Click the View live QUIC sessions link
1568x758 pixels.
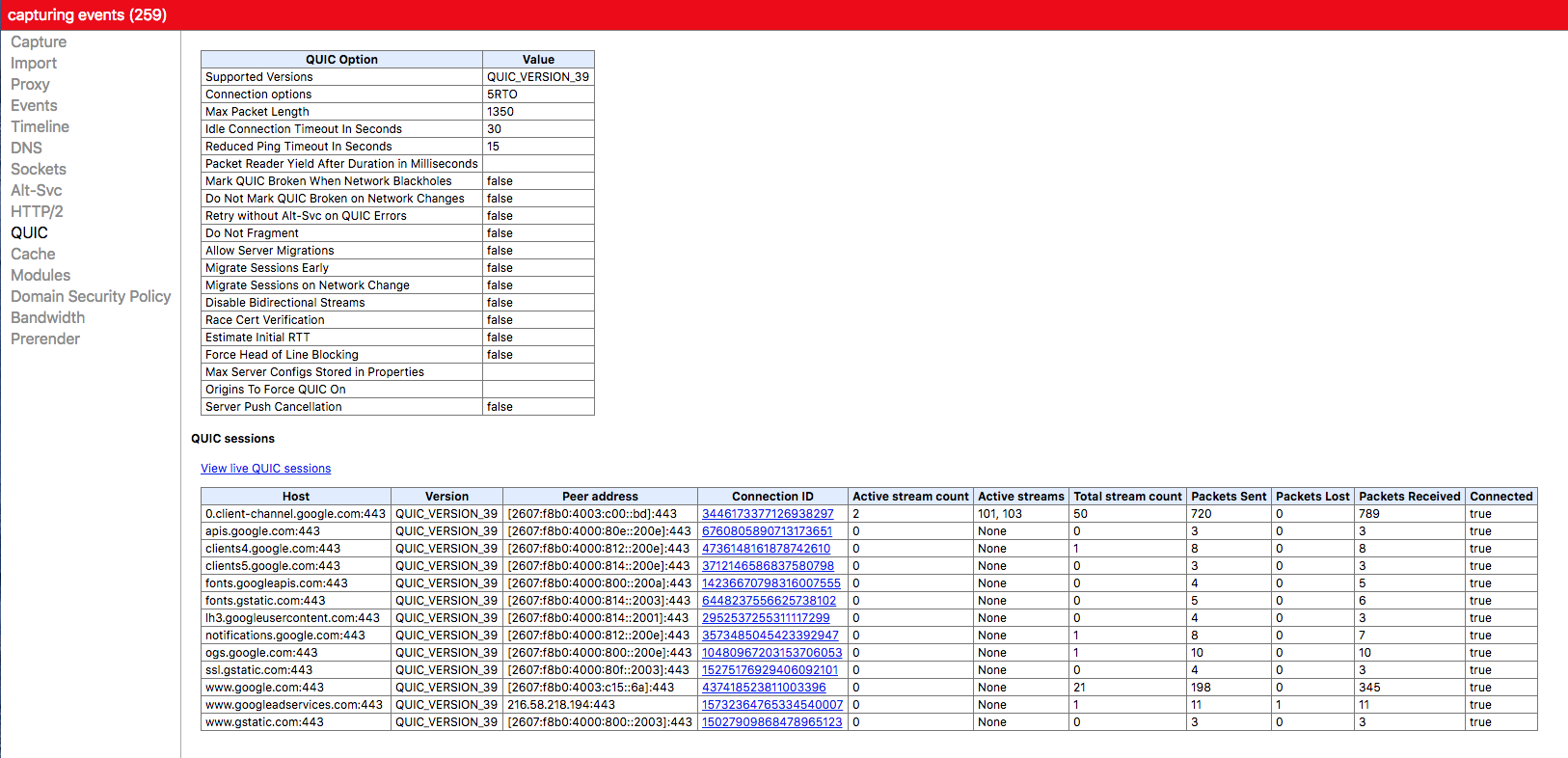(265, 469)
